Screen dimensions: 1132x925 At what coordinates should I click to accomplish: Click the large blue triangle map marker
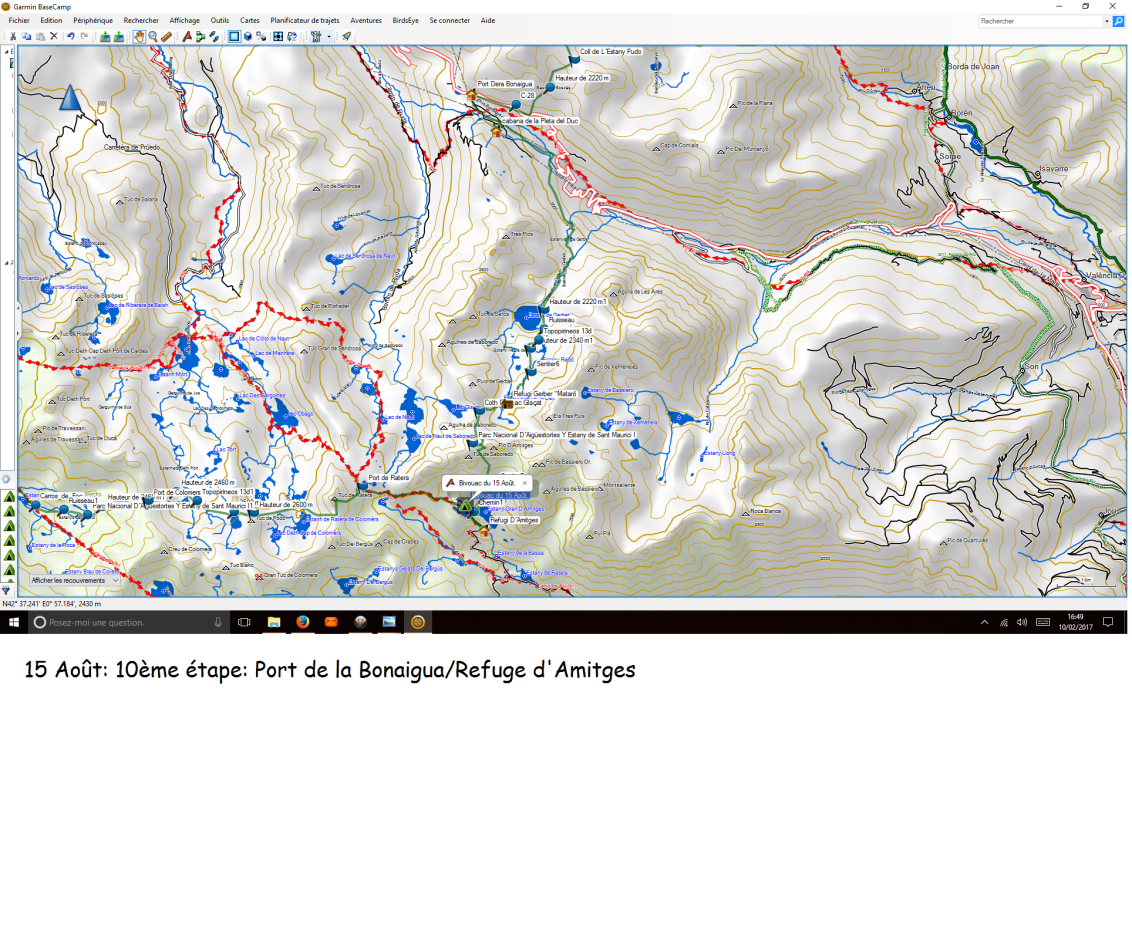(70, 97)
